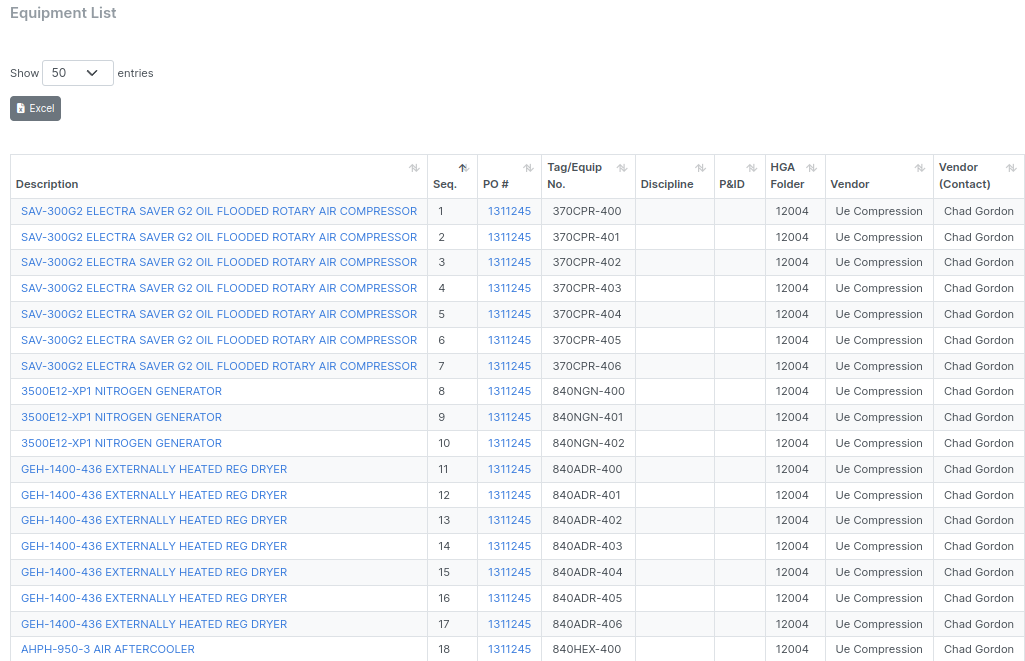Open SAV-300G2 compressor link in row 7
The width and height of the screenshot is (1025, 661).
click(x=219, y=366)
